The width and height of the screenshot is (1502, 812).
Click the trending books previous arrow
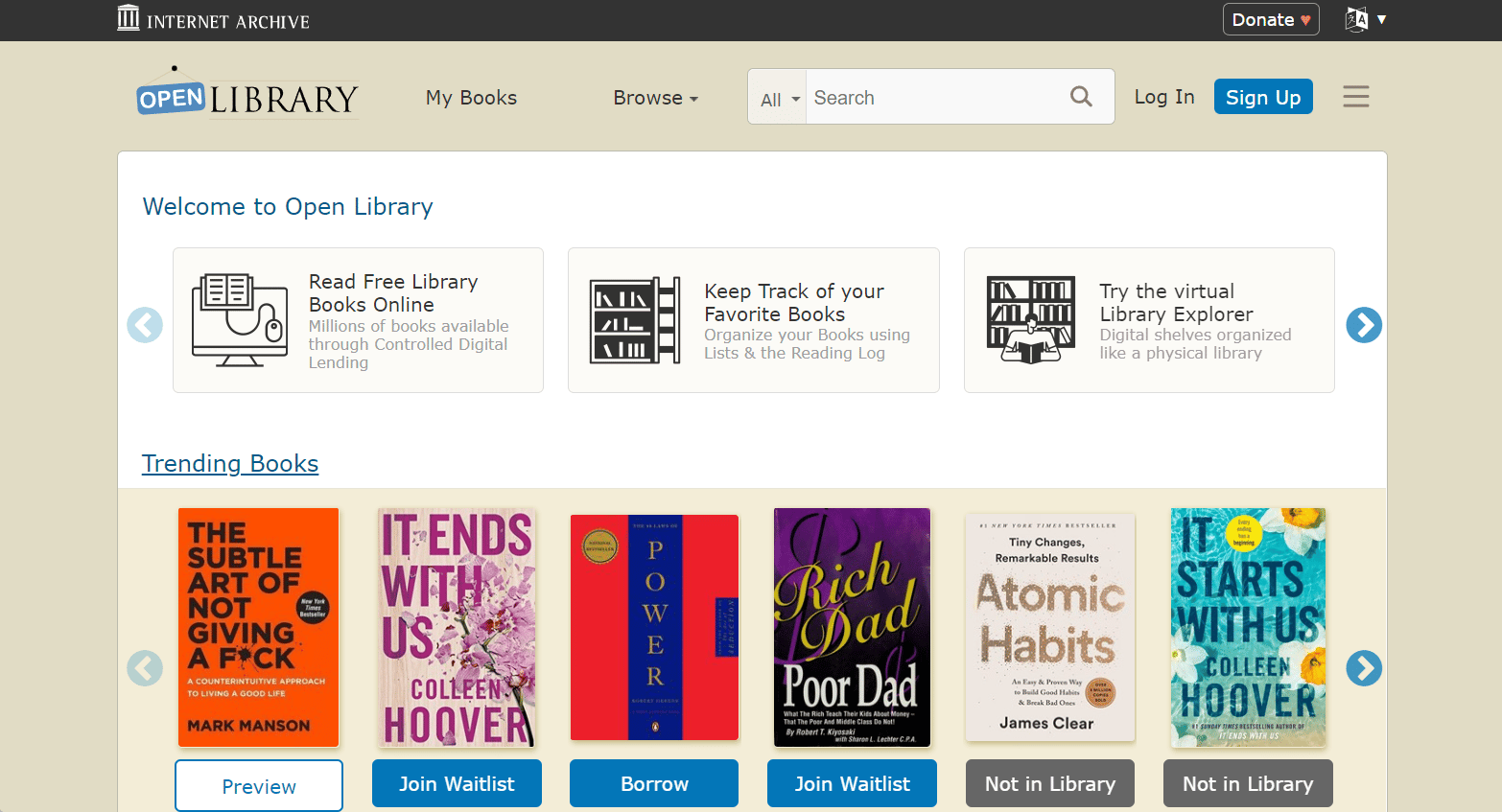tap(145, 668)
